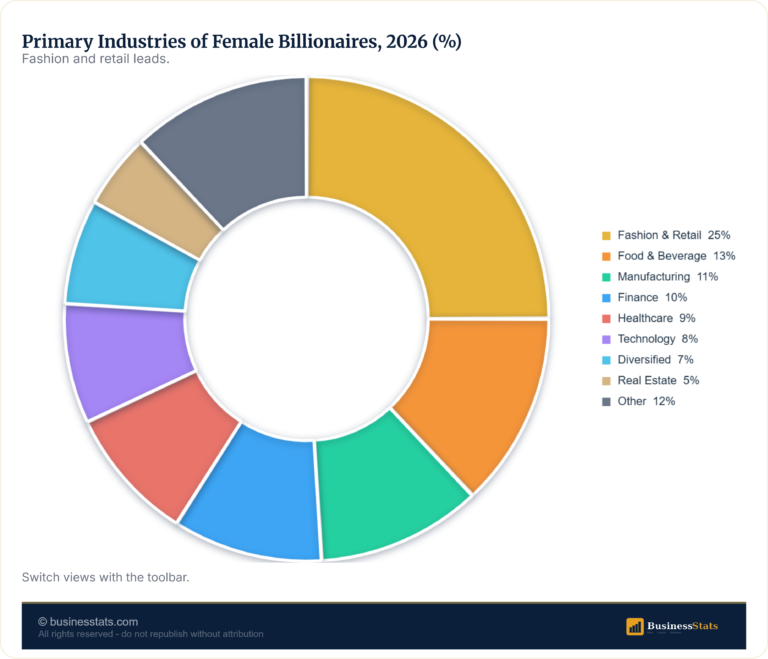This screenshot has height=659, width=768.
Task: Click the gold Fashion & Retail donut slice
Action: click(436, 191)
